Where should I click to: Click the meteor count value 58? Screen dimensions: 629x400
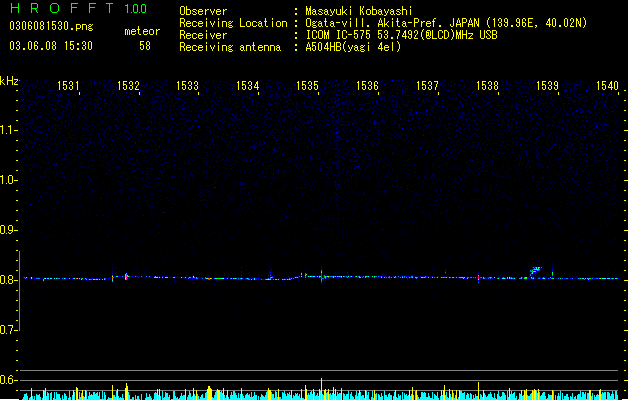pyautogui.click(x=145, y=46)
